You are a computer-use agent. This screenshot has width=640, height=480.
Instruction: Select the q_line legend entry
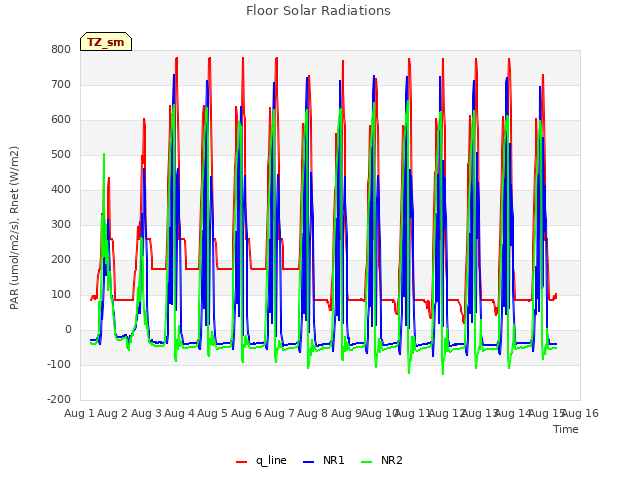(261, 460)
